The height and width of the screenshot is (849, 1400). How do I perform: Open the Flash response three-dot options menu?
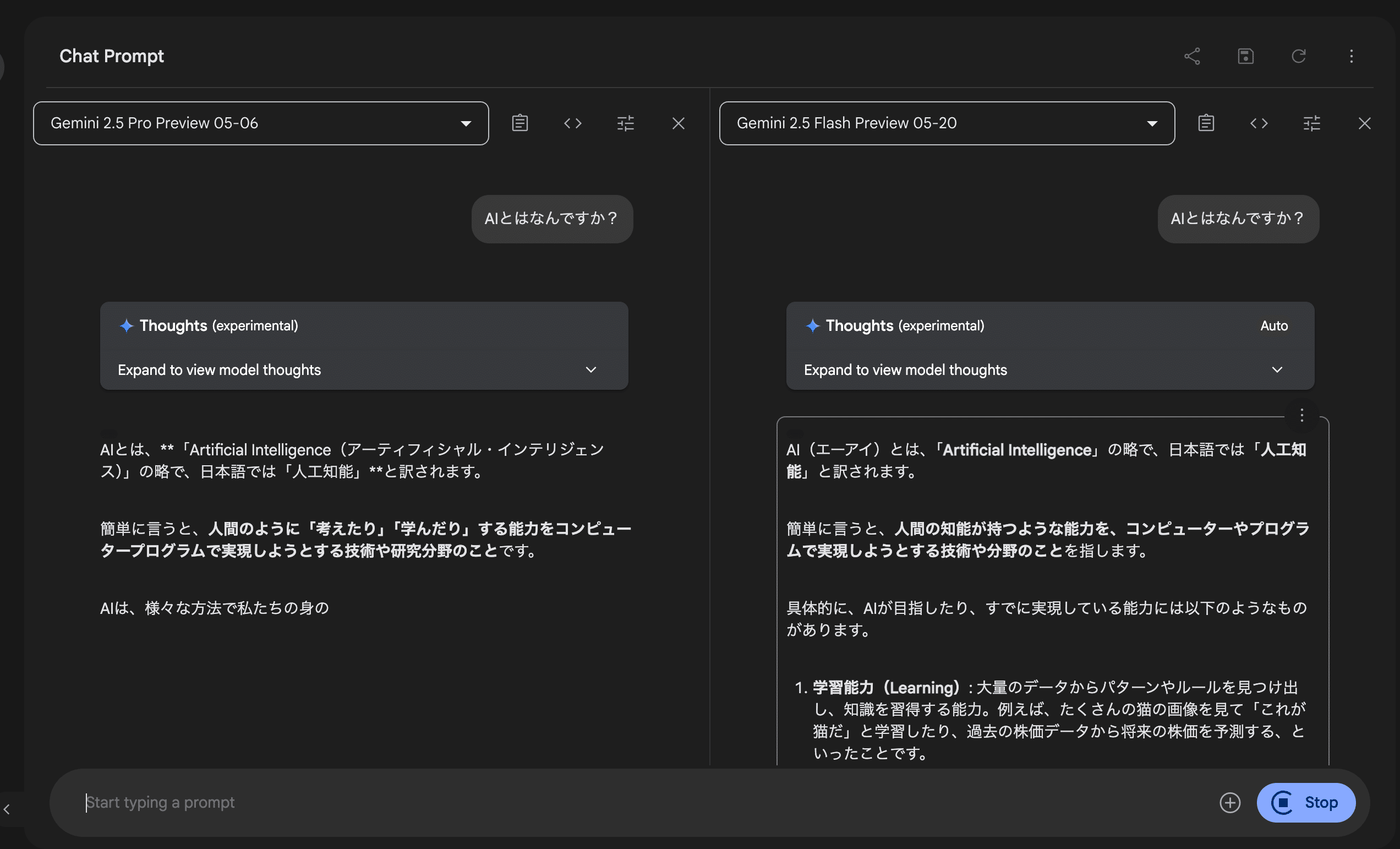(x=1301, y=415)
